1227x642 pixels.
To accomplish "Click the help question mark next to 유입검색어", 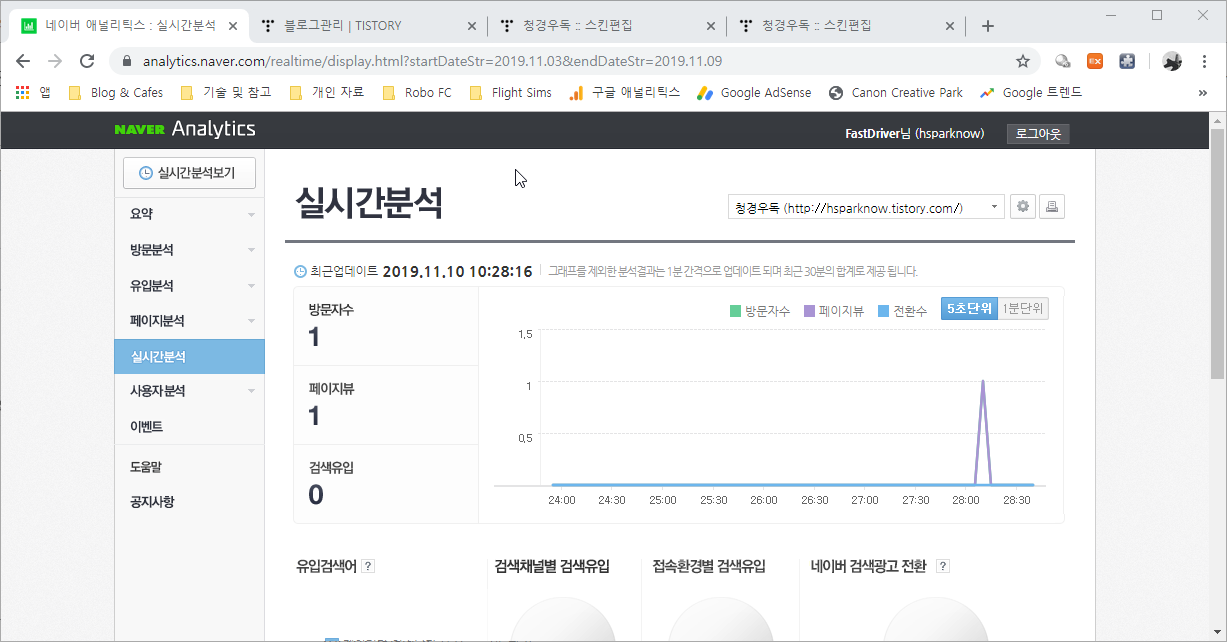I will coord(367,566).
